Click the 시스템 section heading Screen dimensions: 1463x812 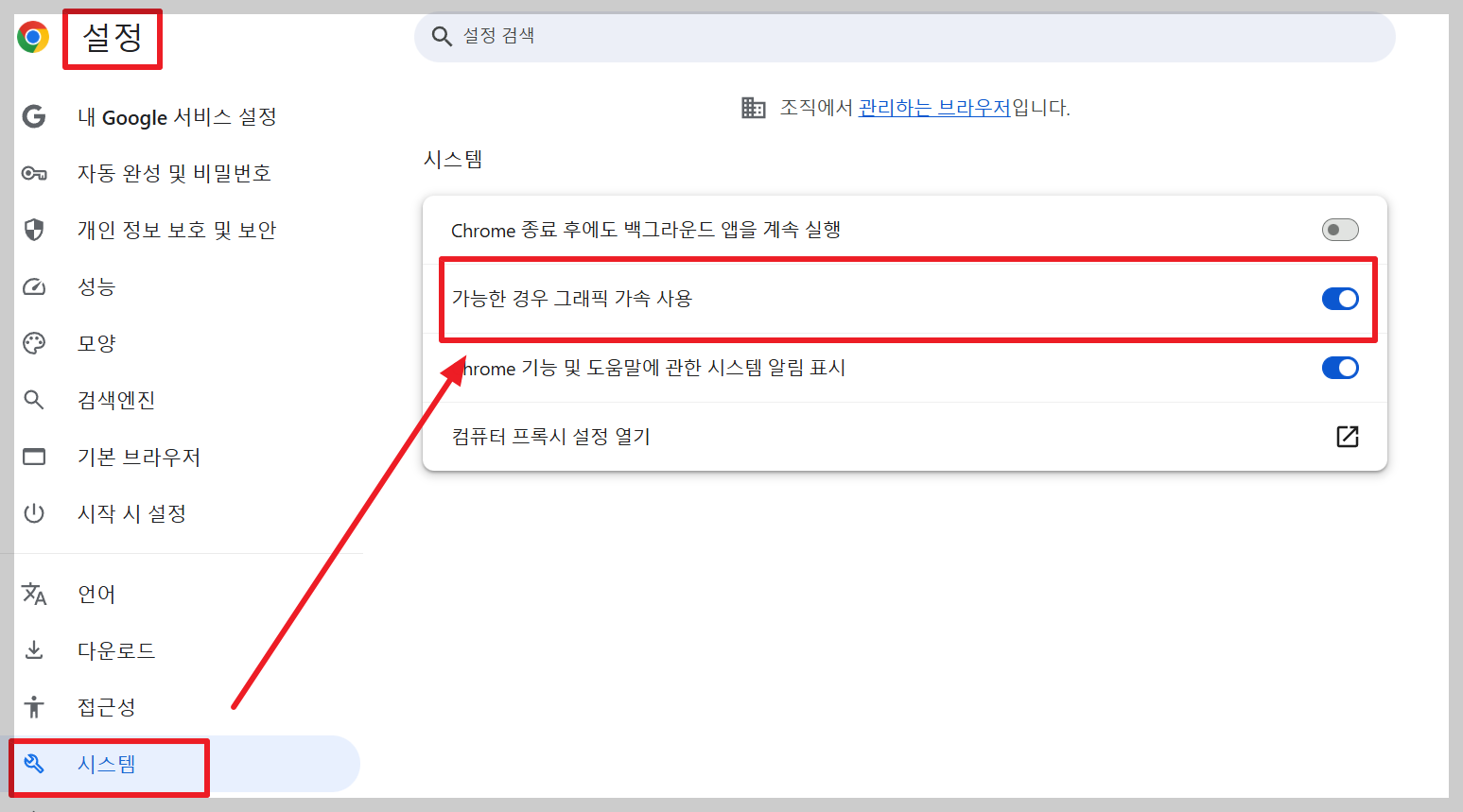tap(453, 159)
